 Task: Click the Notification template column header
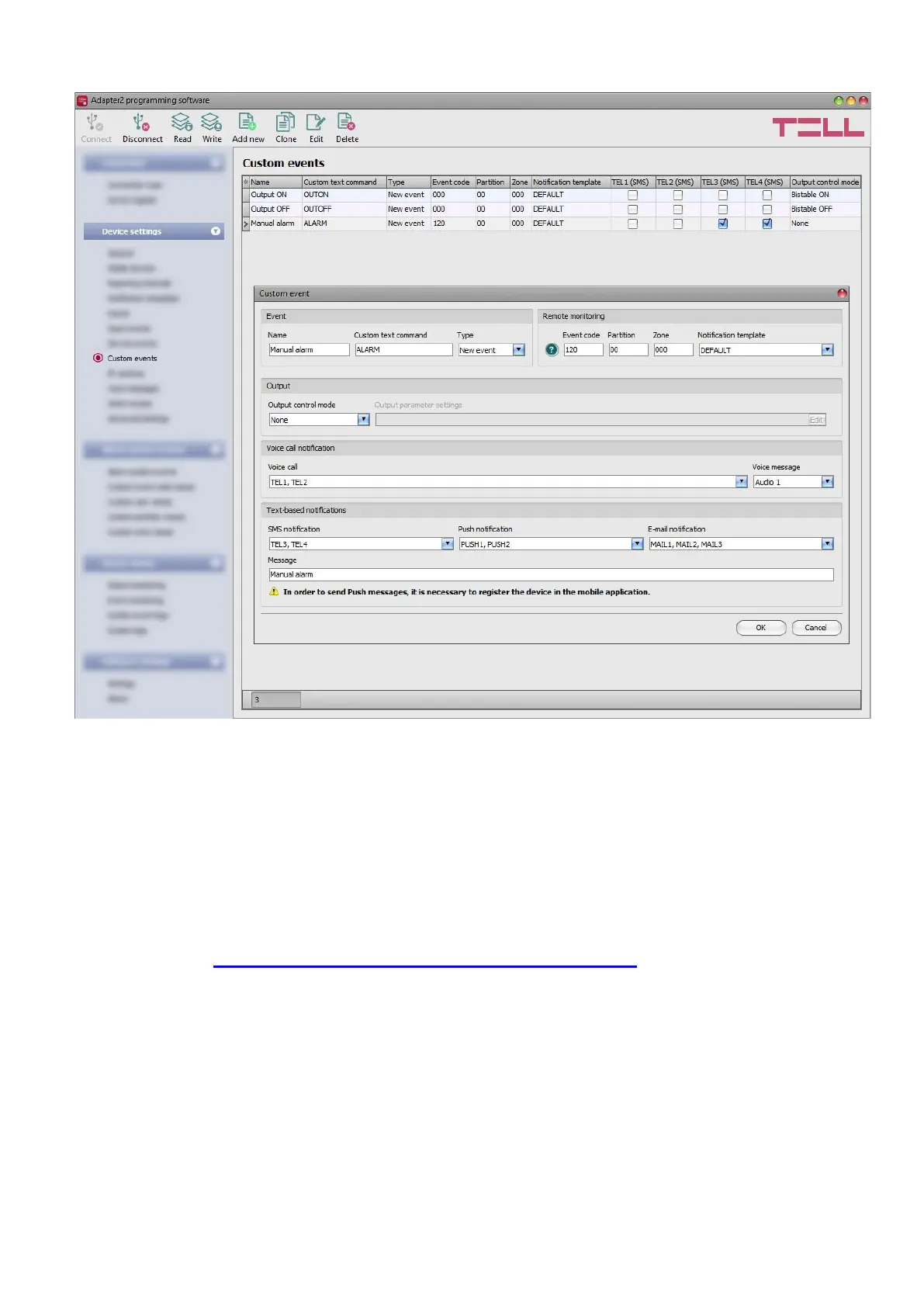click(x=570, y=182)
